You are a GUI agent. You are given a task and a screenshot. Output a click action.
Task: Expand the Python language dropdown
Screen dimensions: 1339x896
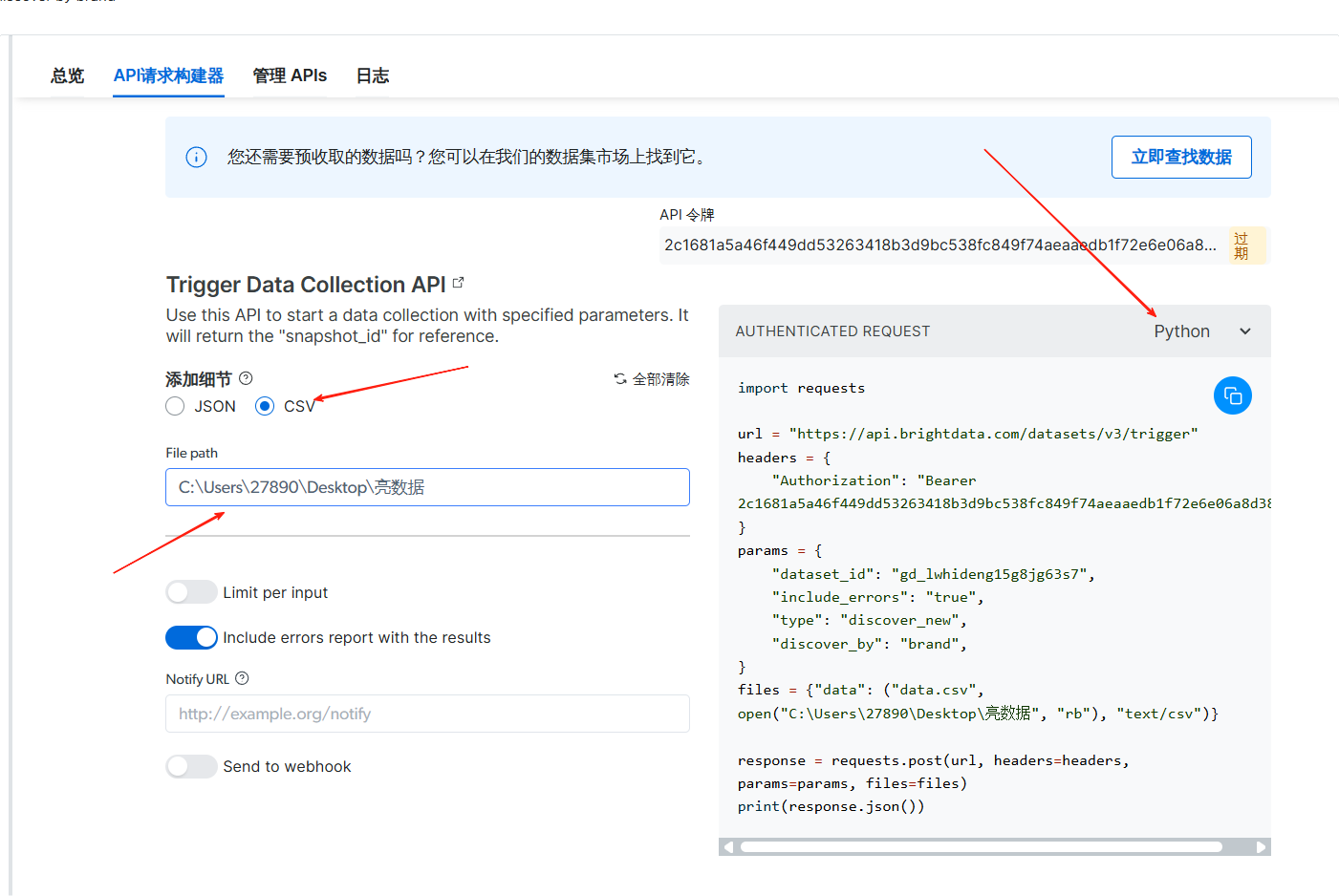1202,331
